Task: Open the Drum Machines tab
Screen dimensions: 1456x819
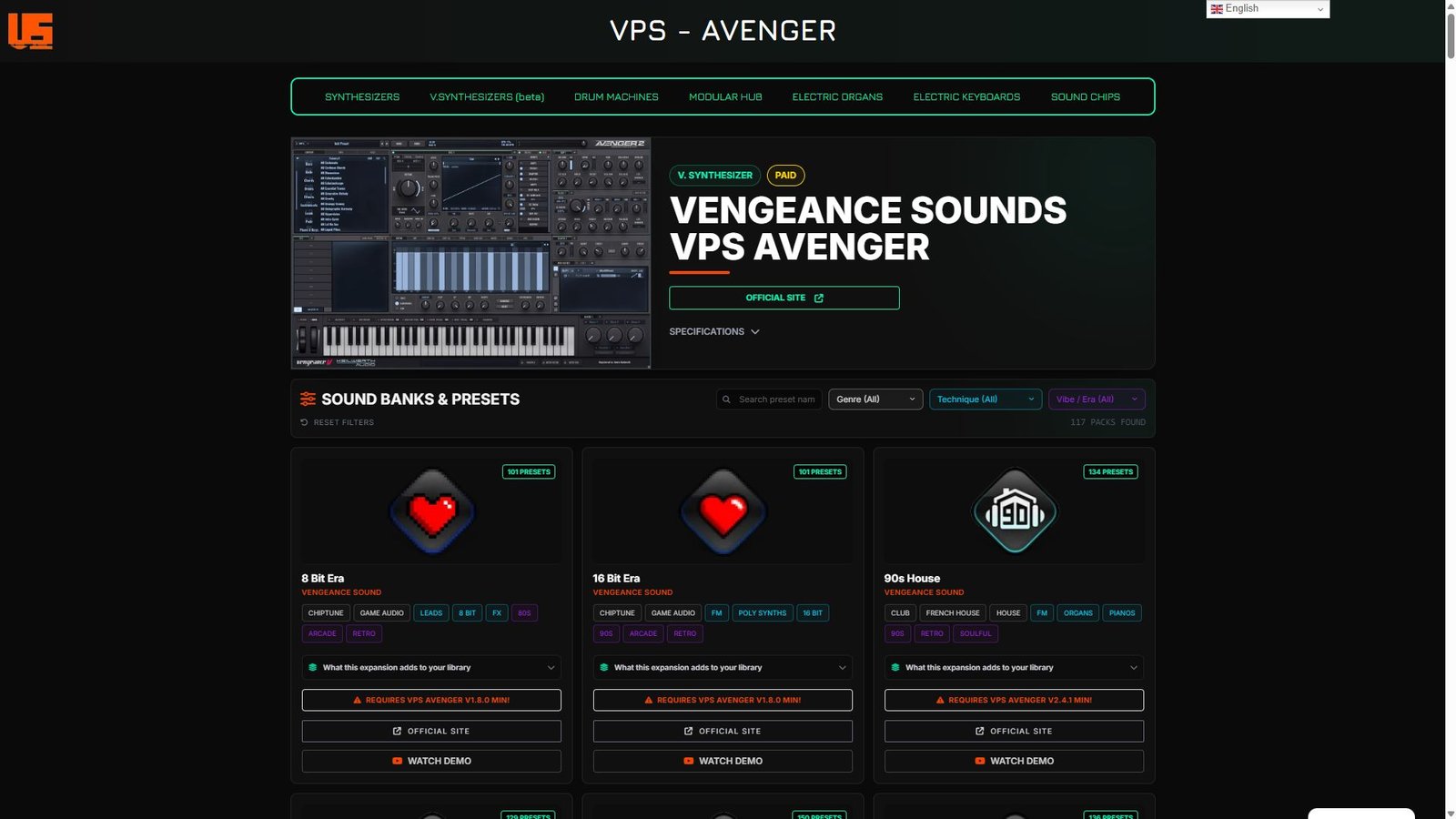Action: [616, 97]
